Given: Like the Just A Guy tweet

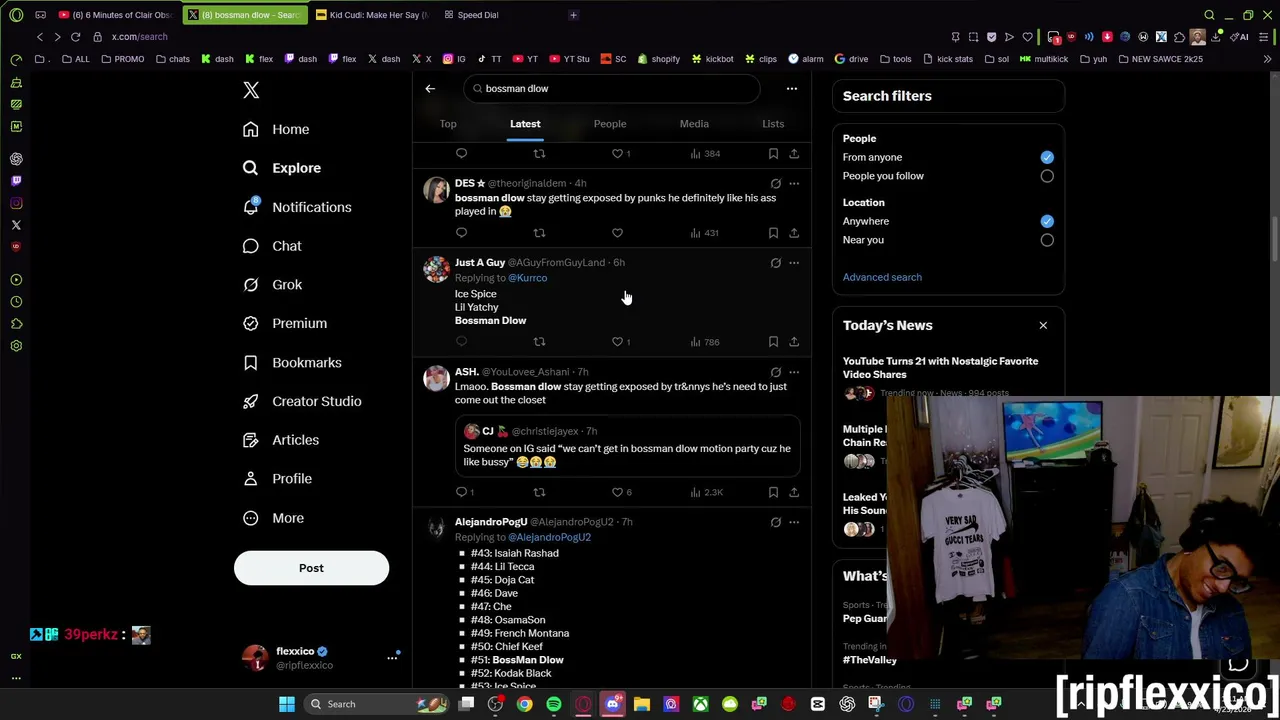Looking at the screenshot, I should [617, 342].
